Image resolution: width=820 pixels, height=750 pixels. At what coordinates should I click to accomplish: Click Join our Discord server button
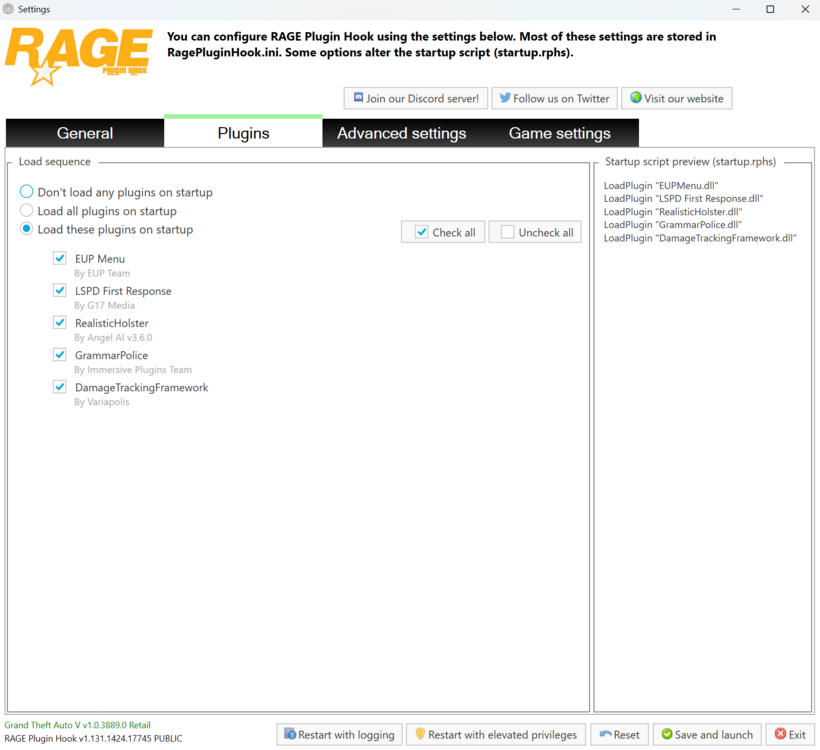(x=416, y=98)
